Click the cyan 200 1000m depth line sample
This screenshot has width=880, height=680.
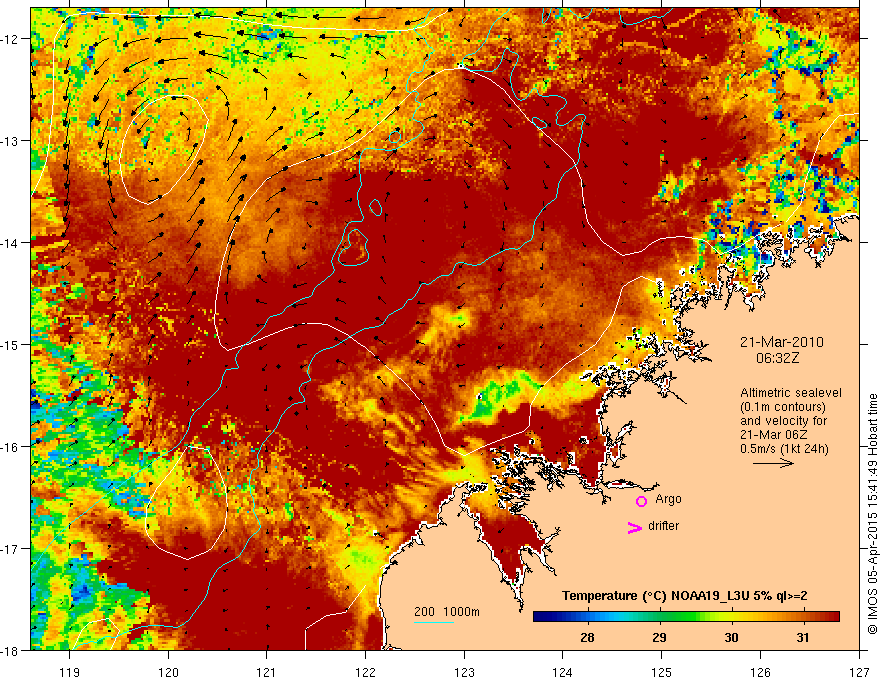434,622
